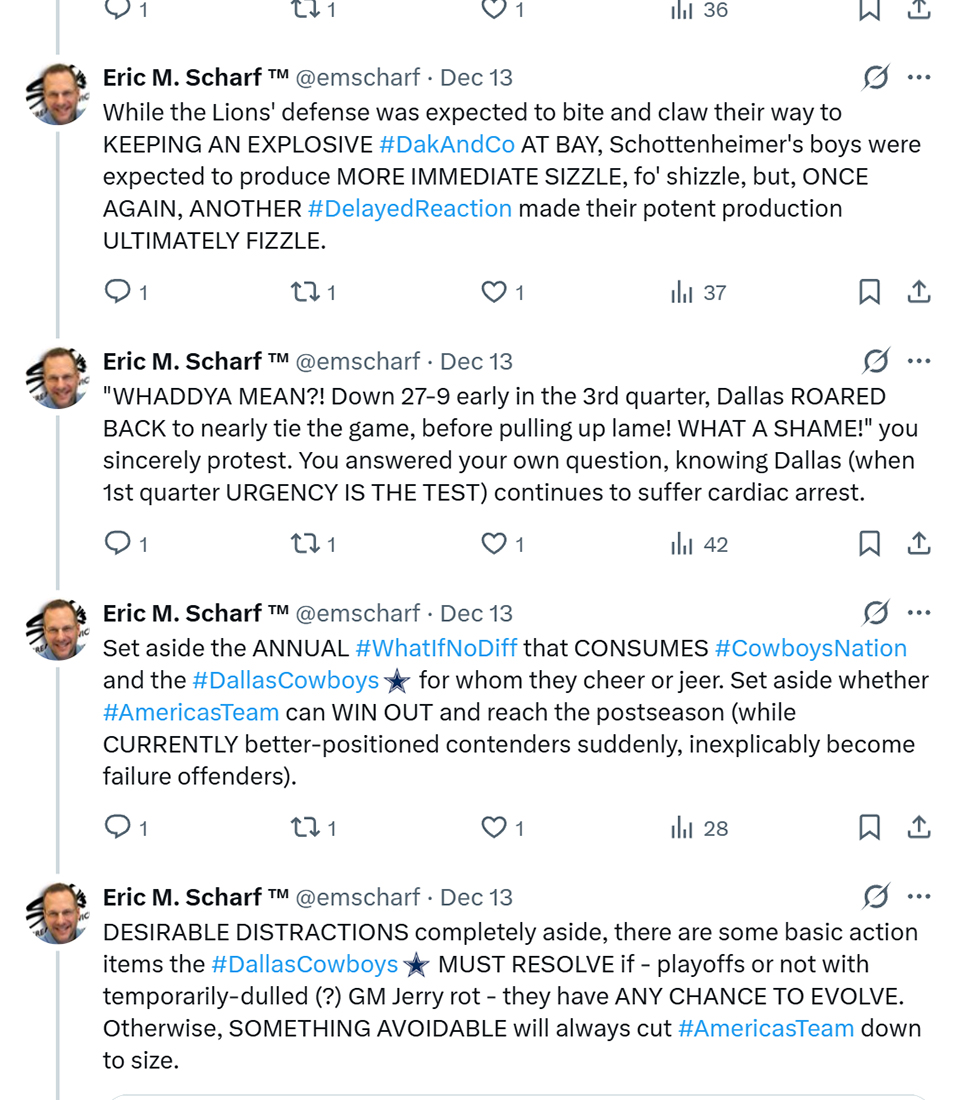The image size is (960, 1100).
Task: View analytics showing 42 views
Action: pos(699,544)
